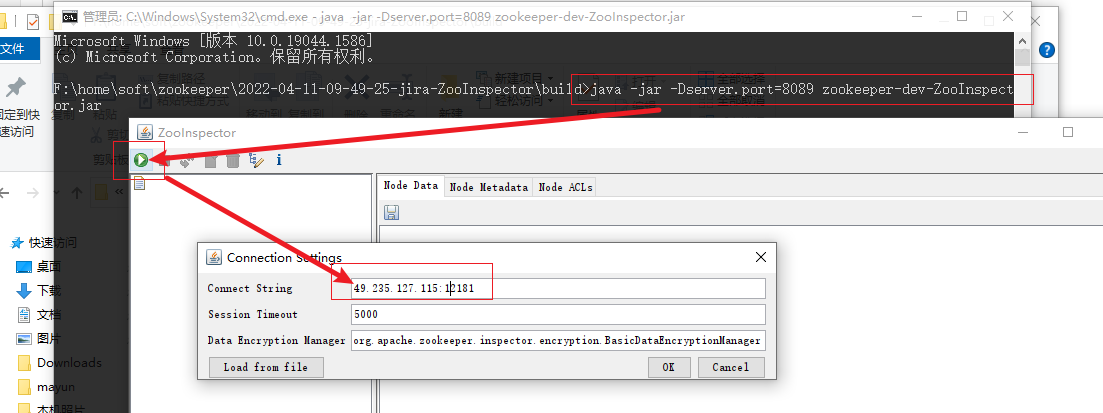Viewport: 1103px width, 413px height.
Task: Click the Connect String label text
Action: click(x=250, y=288)
